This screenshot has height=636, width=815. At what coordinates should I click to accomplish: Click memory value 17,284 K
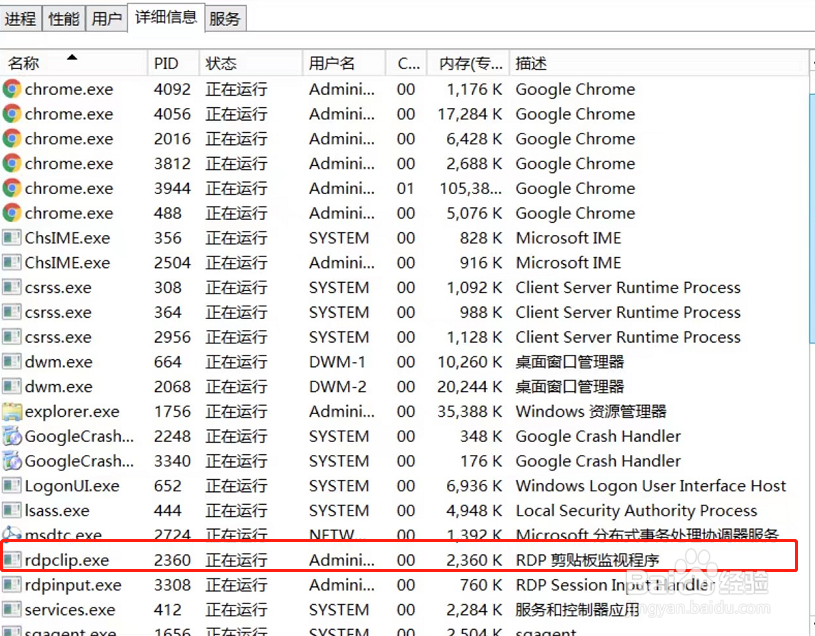point(470,114)
